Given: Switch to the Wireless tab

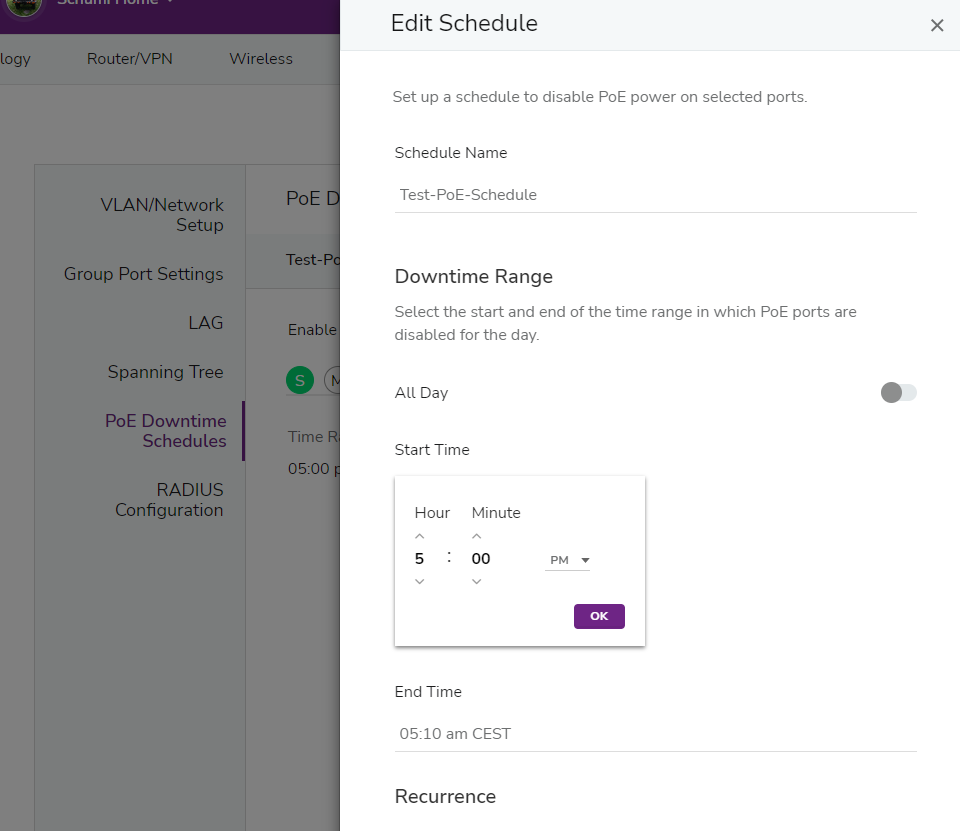Looking at the screenshot, I should (261, 59).
